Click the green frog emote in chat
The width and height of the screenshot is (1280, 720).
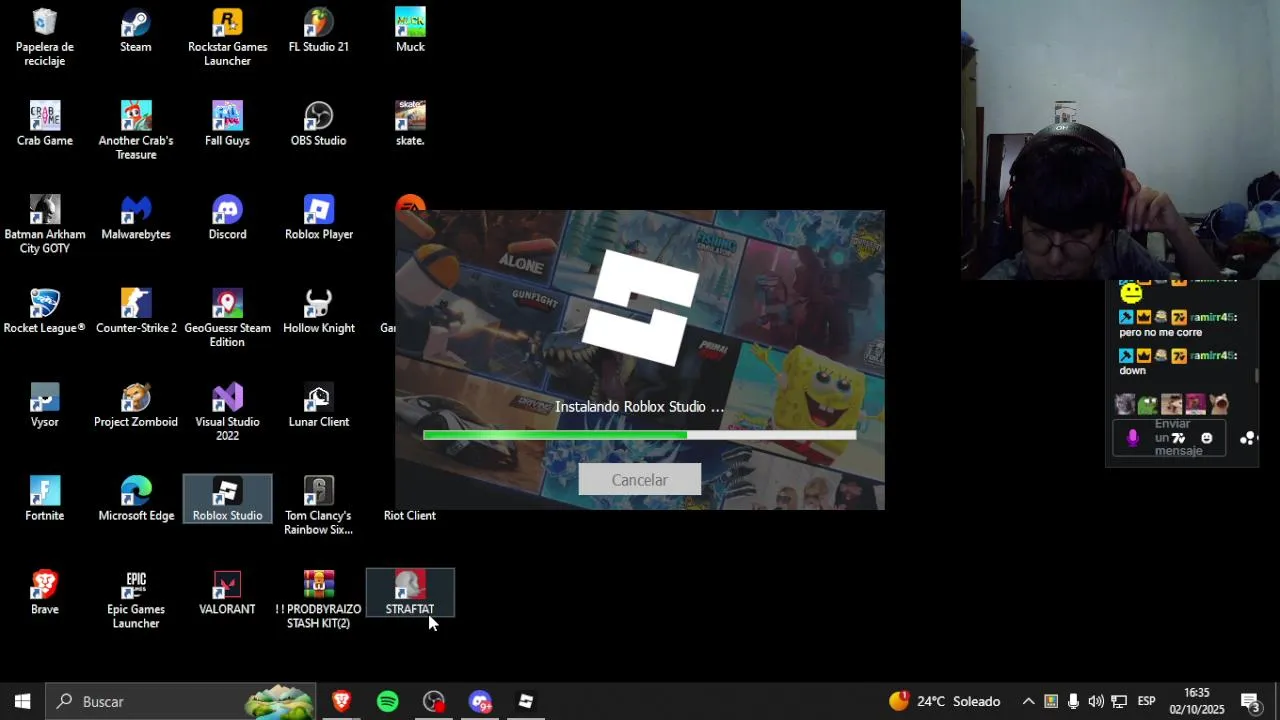(x=1148, y=405)
